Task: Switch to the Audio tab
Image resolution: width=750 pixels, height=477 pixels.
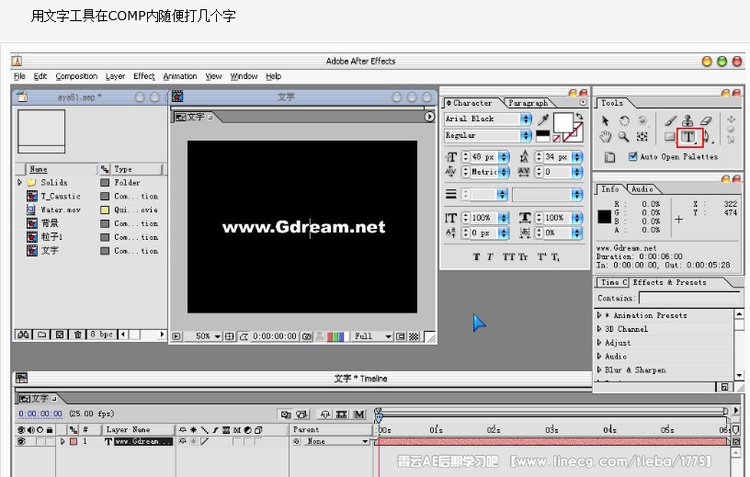Action: (642, 189)
